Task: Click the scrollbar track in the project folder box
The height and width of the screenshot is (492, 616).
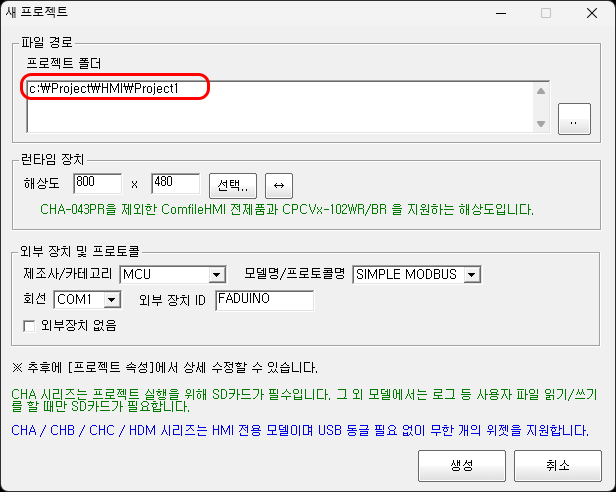Action: coord(541,107)
